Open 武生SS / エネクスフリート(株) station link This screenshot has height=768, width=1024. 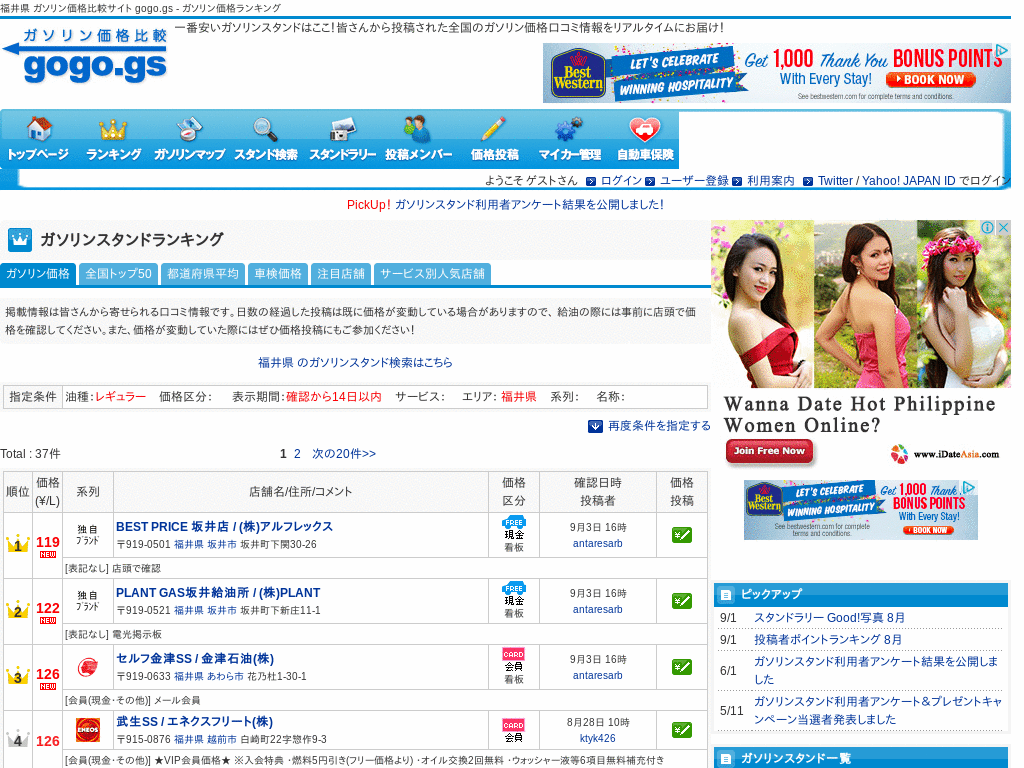point(194,722)
